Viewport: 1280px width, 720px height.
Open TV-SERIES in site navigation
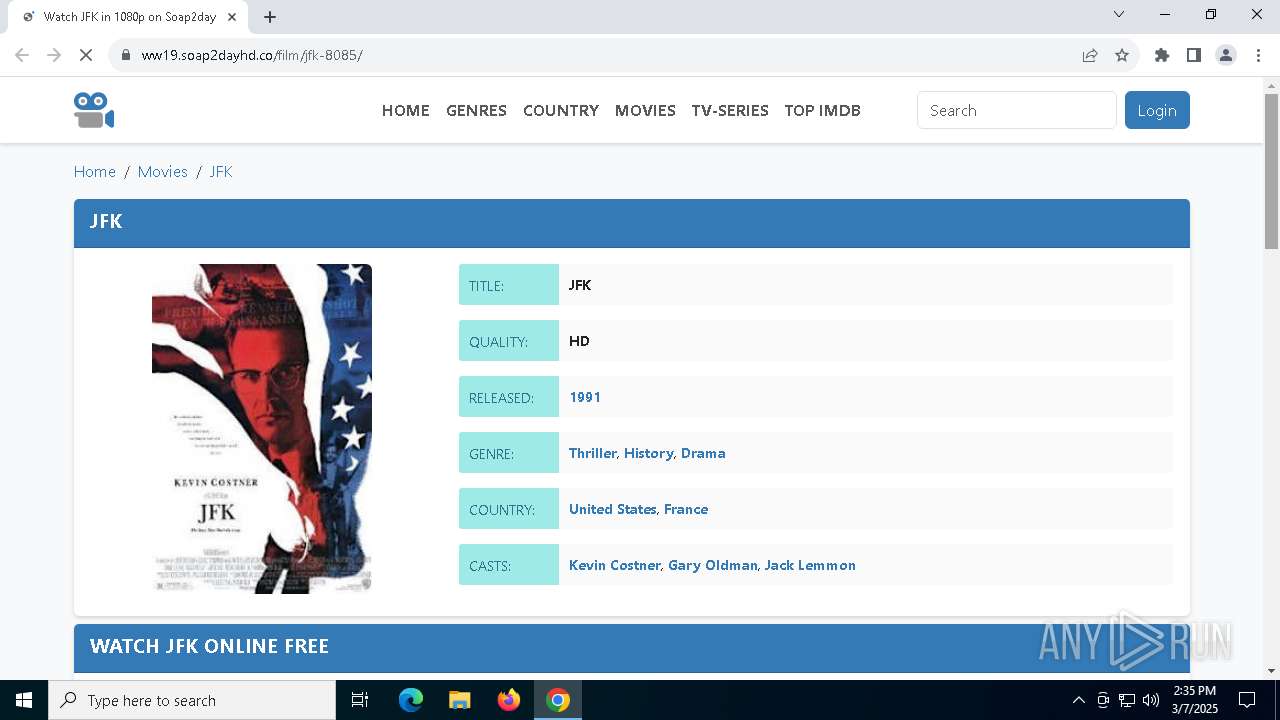click(x=730, y=110)
